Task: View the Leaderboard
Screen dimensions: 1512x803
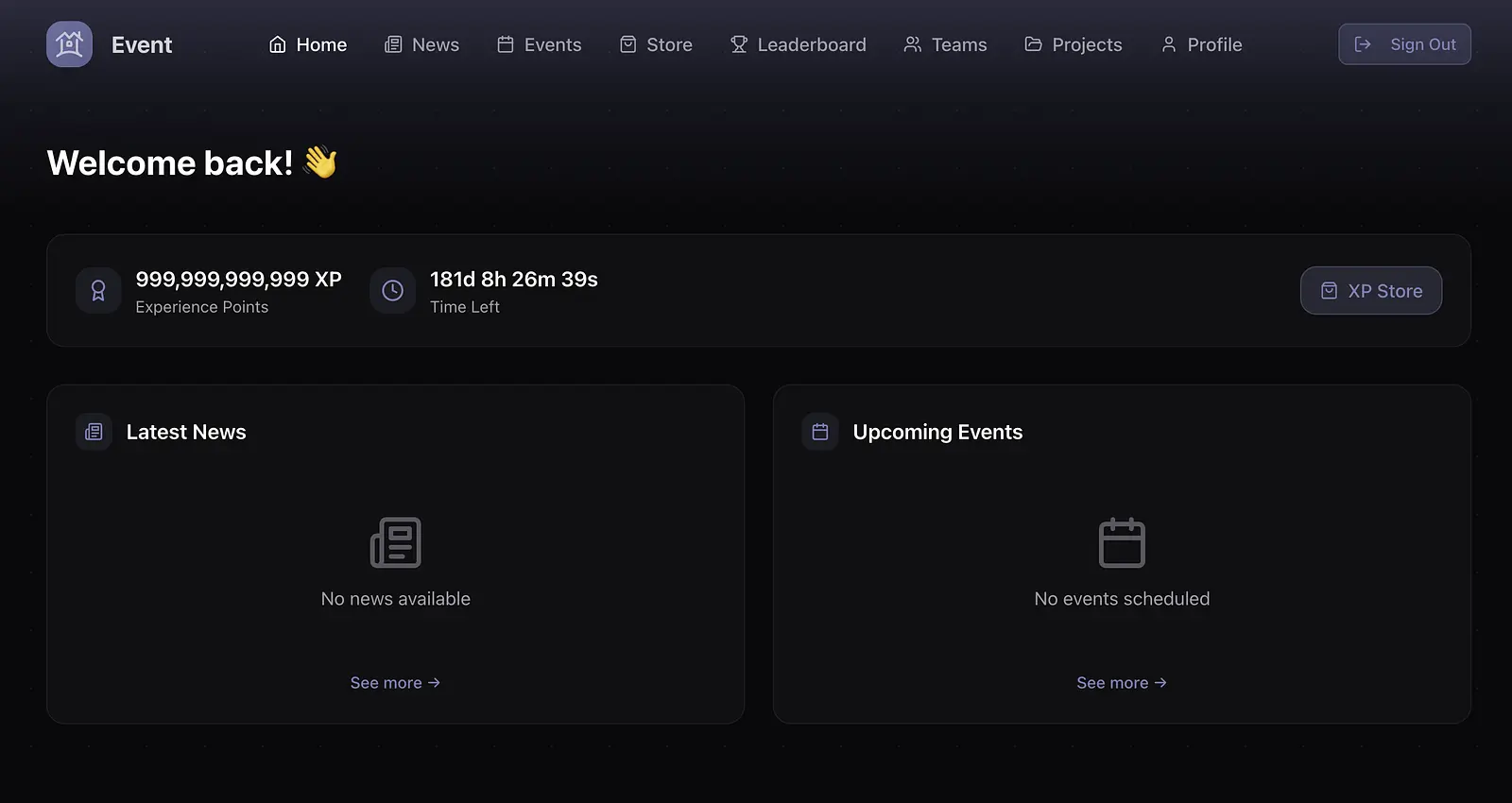Action: click(x=799, y=44)
